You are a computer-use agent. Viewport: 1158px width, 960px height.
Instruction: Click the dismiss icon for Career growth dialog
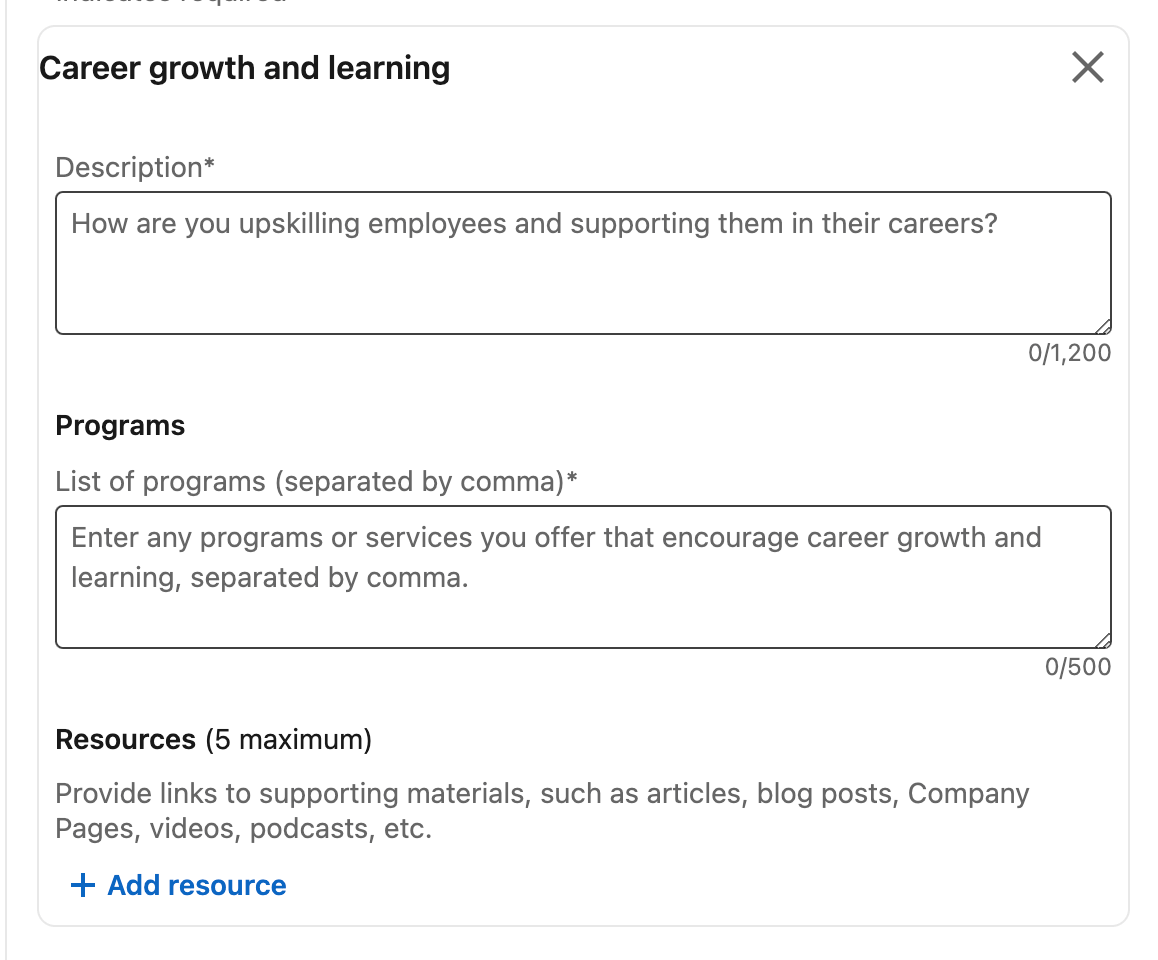click(1087, 68)
